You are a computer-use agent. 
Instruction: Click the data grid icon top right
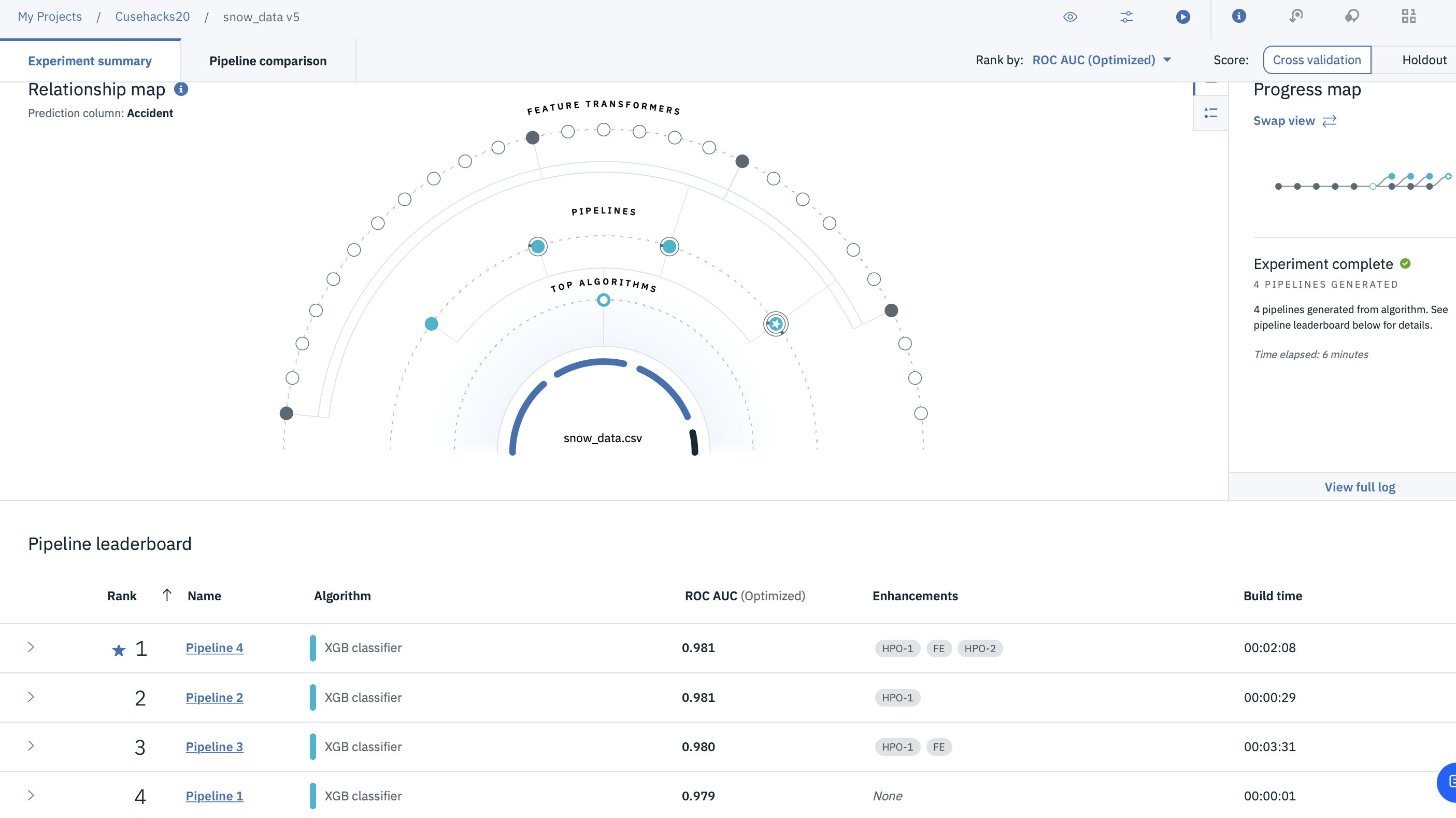coord(1408,17)
